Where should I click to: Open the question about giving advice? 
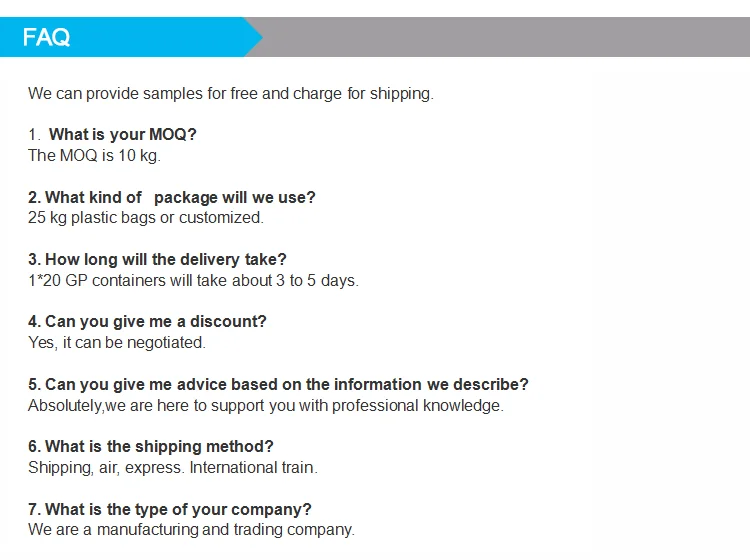coord(278,384)
